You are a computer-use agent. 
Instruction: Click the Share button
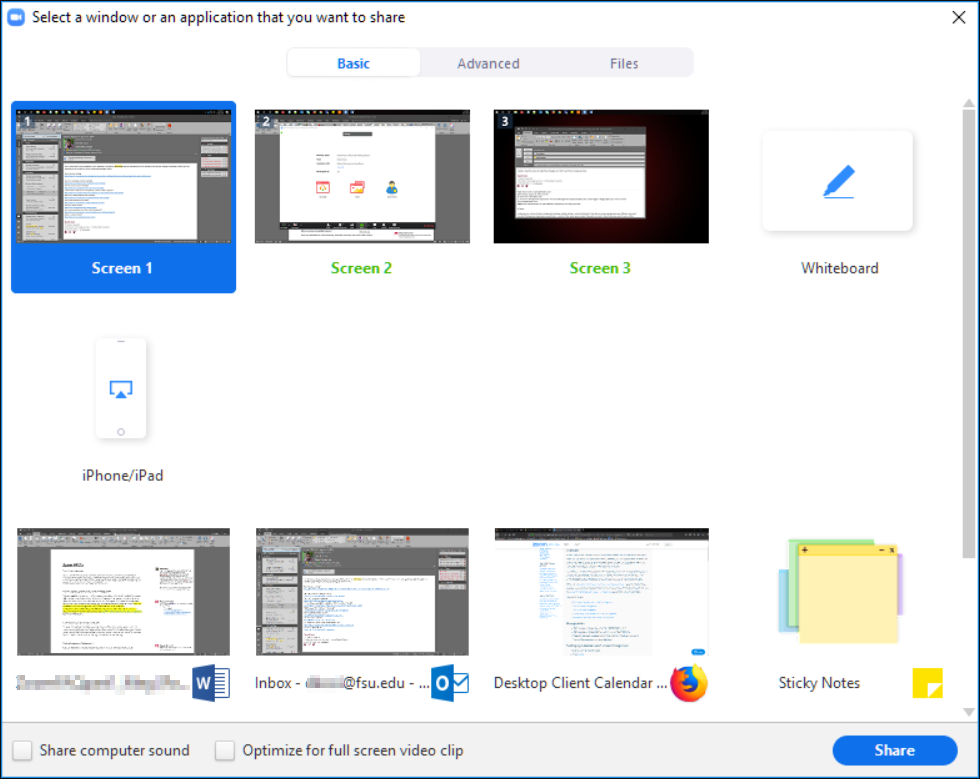point(894,750)
